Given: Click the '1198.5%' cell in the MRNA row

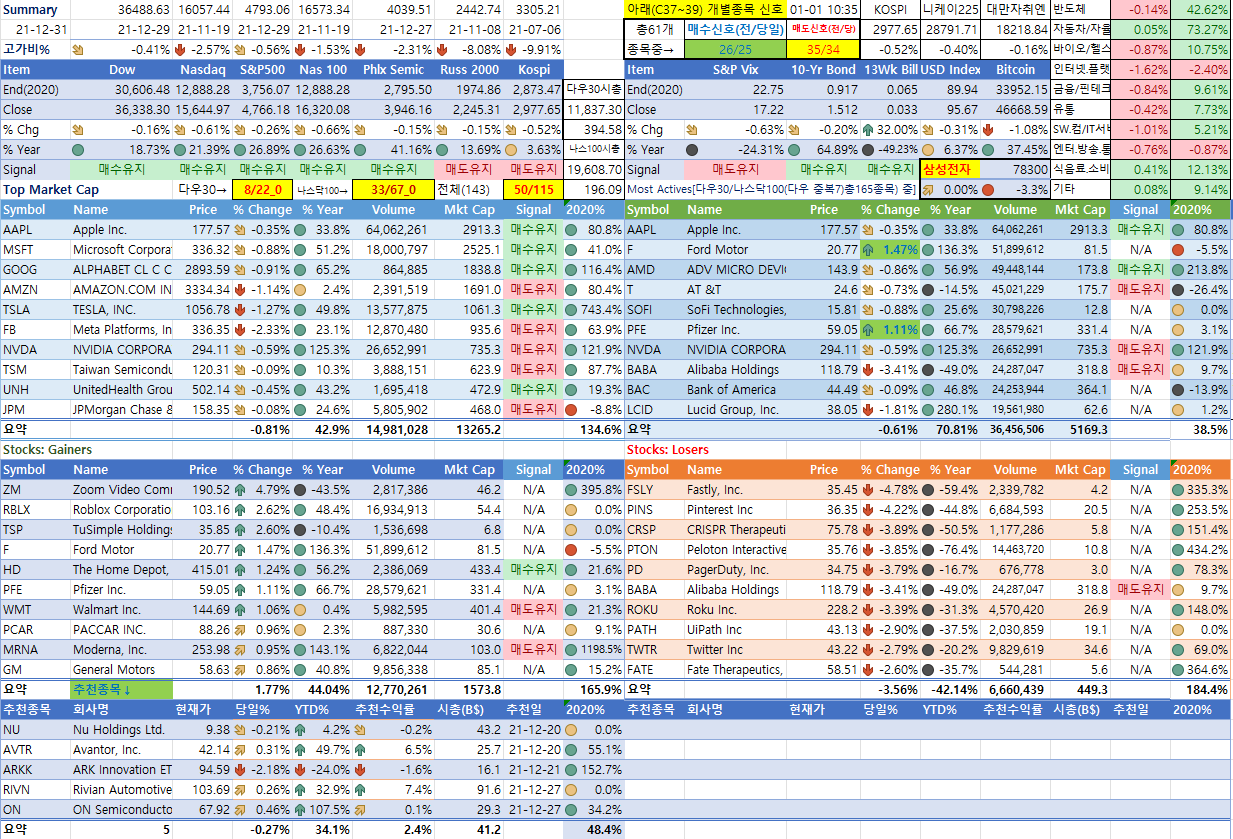Looking at the screenshot, I should pos(594,649).
